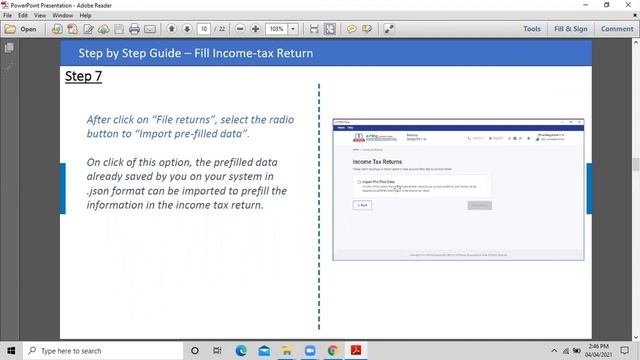This screenshot has height=360, width=640.
Task: Click the grey Continue button in slide screenshot
Action: pyautogui.click(x=480, y=205)
